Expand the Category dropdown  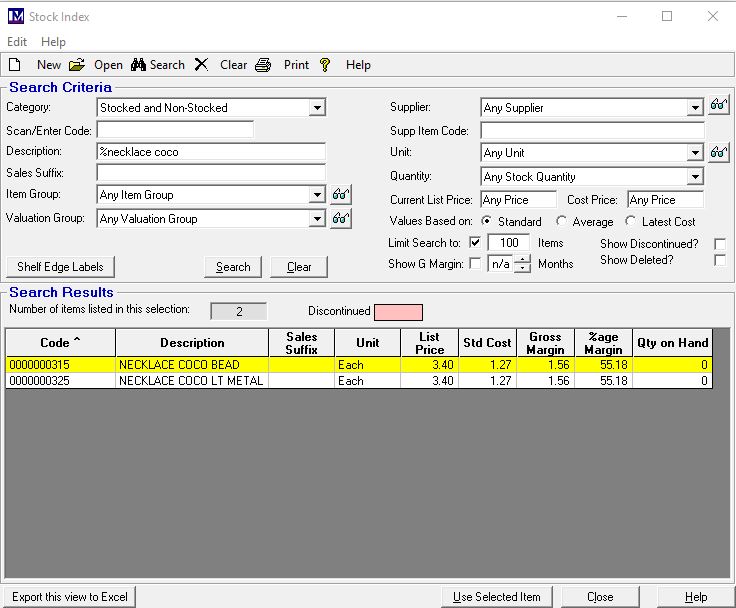(317, 108)
